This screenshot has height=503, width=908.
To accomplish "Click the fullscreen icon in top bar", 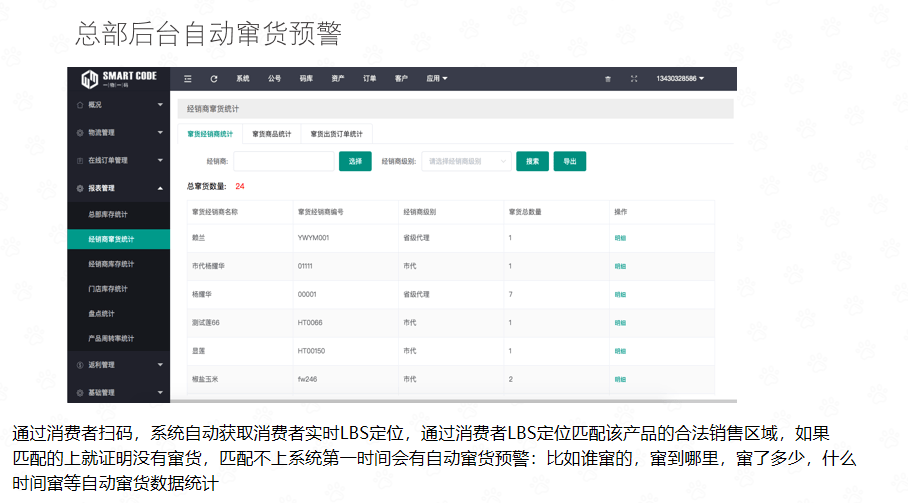I will click(x=634, y=78).
